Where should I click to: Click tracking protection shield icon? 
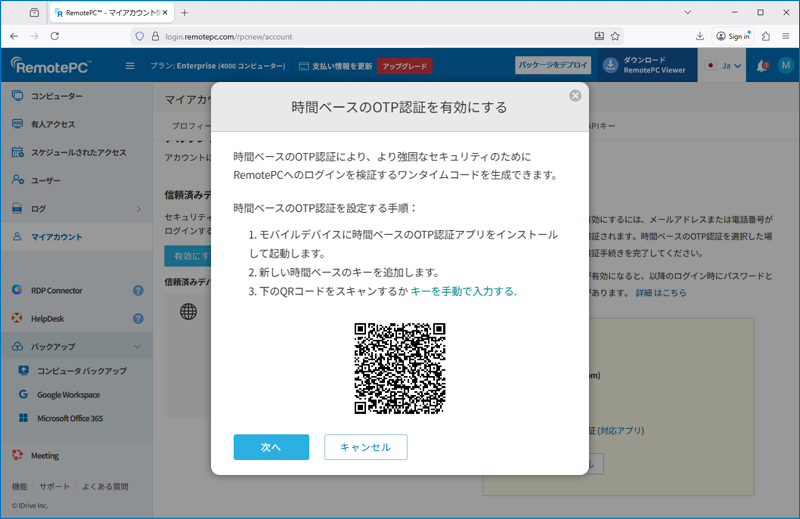pos(140,36)
